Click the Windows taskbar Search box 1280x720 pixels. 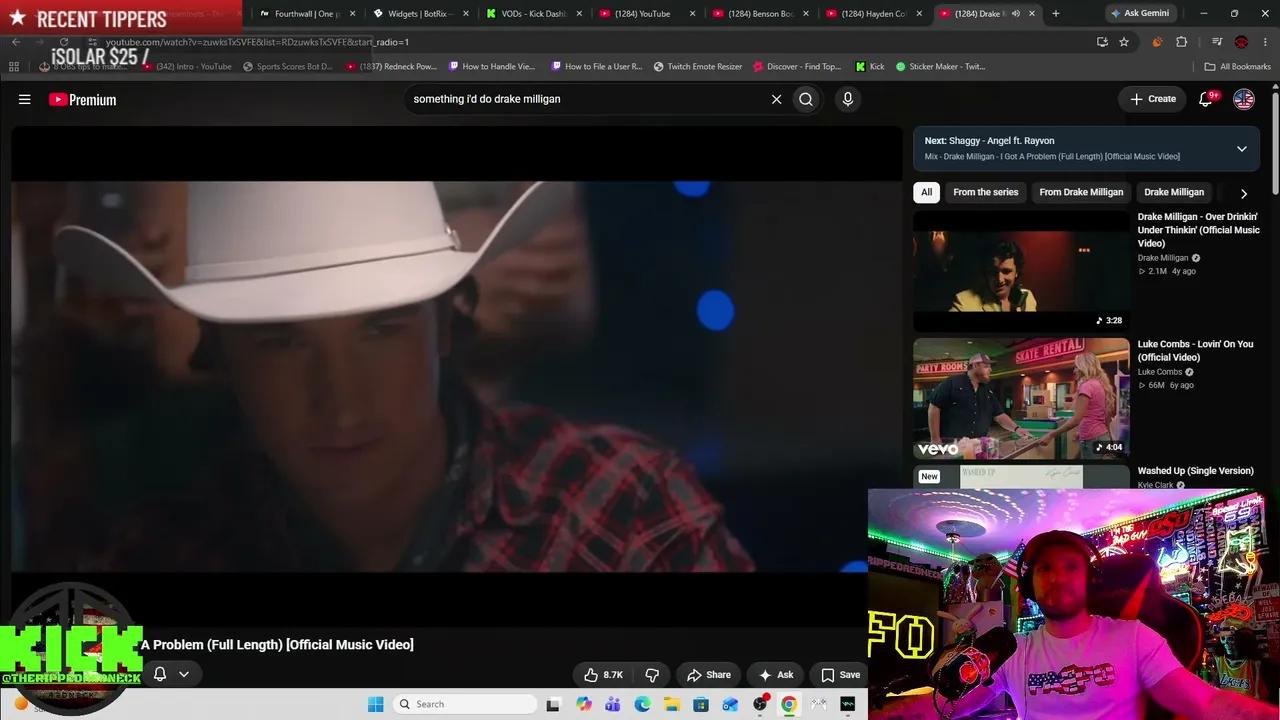click(465, 704)
